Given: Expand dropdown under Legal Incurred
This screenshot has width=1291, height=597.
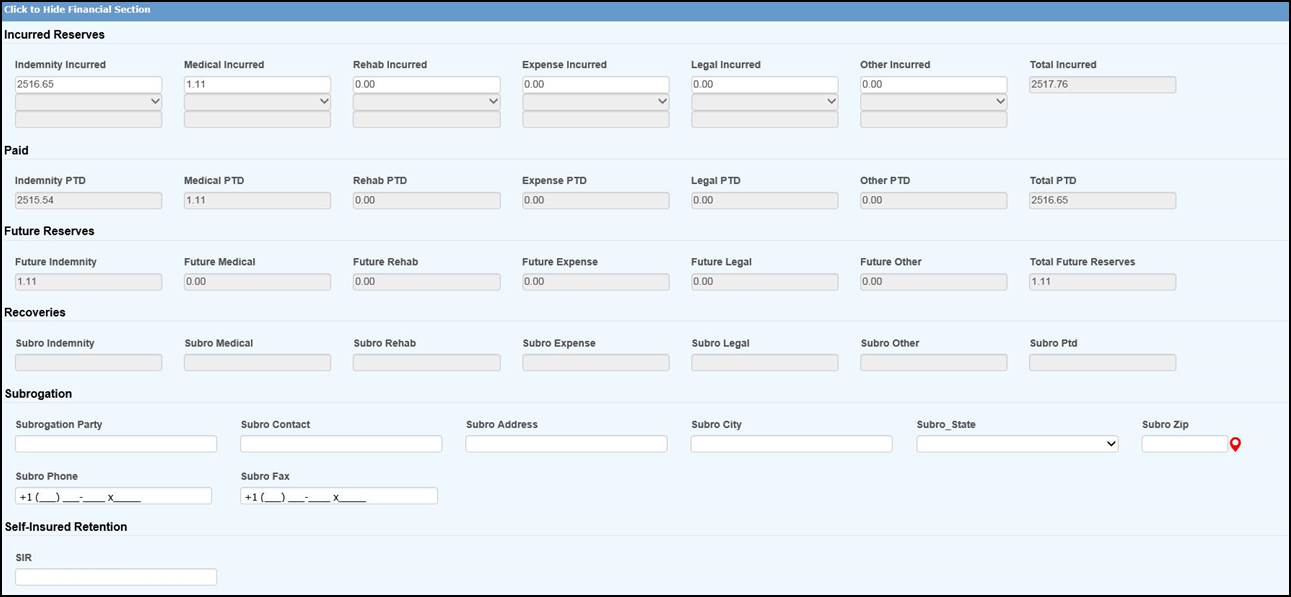Looking at the screenshot, I should point(764,102).
